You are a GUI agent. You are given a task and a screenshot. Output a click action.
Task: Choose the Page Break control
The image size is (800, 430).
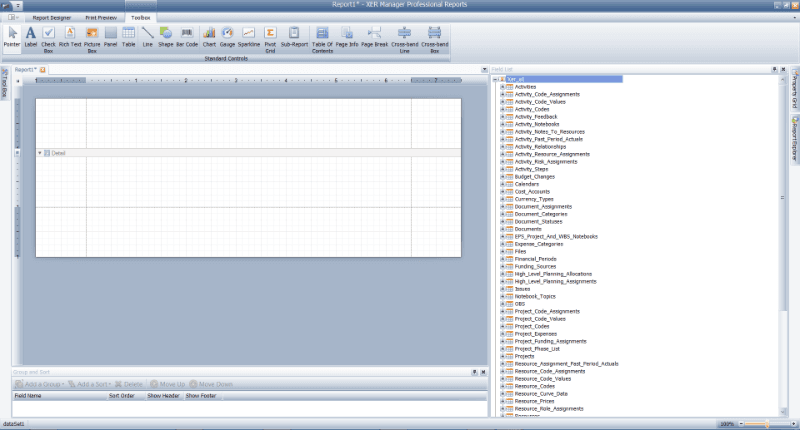click(x=374, y=38)
